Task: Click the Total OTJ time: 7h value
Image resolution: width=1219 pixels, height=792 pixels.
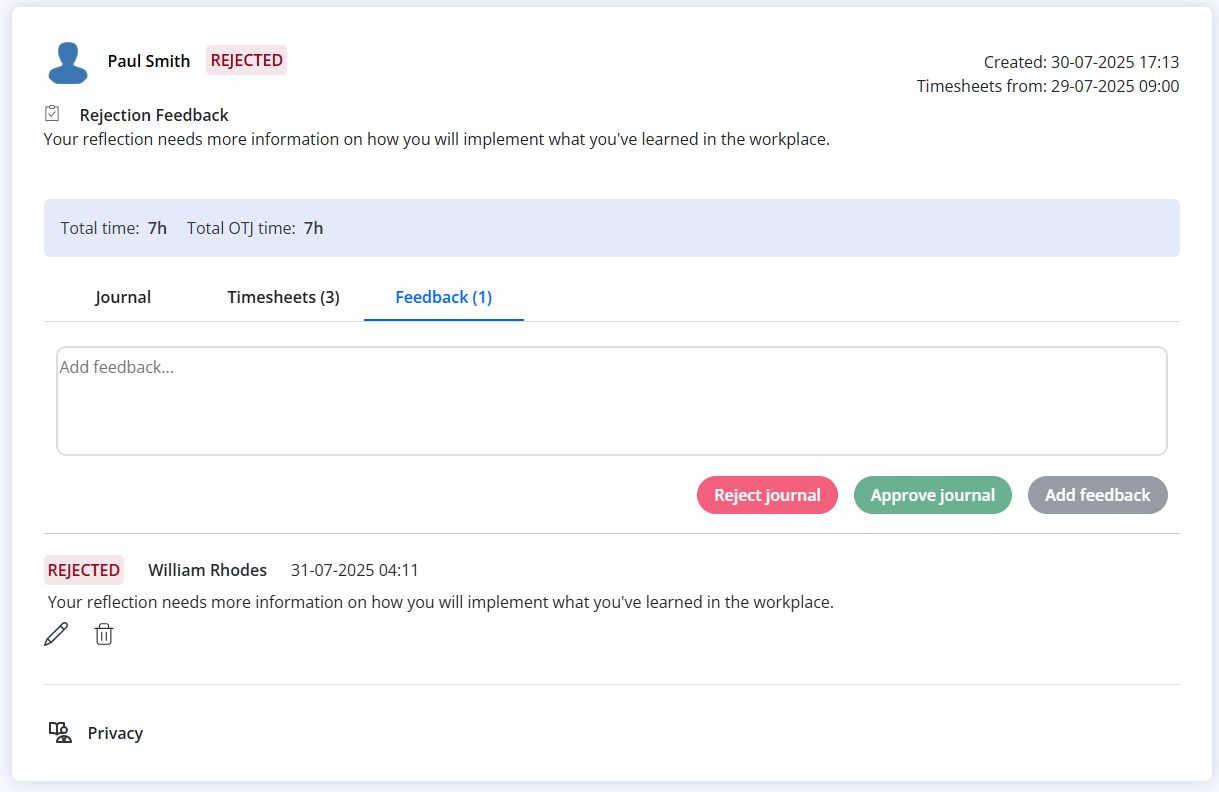Action: (x=255, y=228)
